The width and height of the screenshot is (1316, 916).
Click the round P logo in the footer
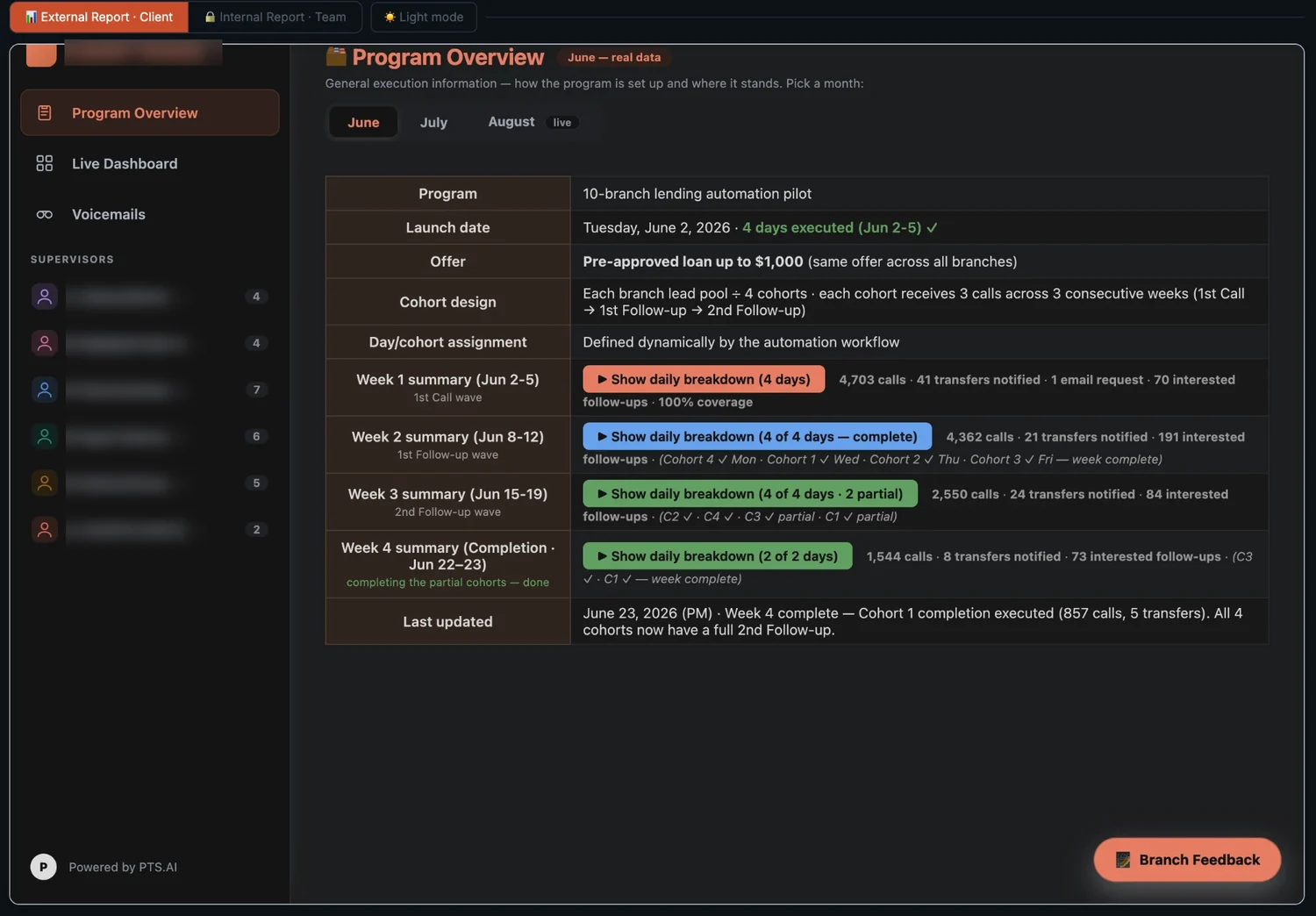pos(43,867)
